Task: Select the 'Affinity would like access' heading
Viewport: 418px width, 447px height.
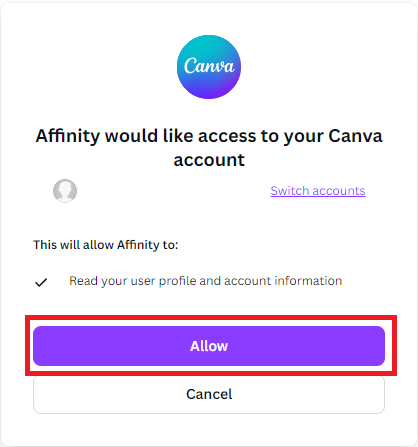Action: [209, 148]
